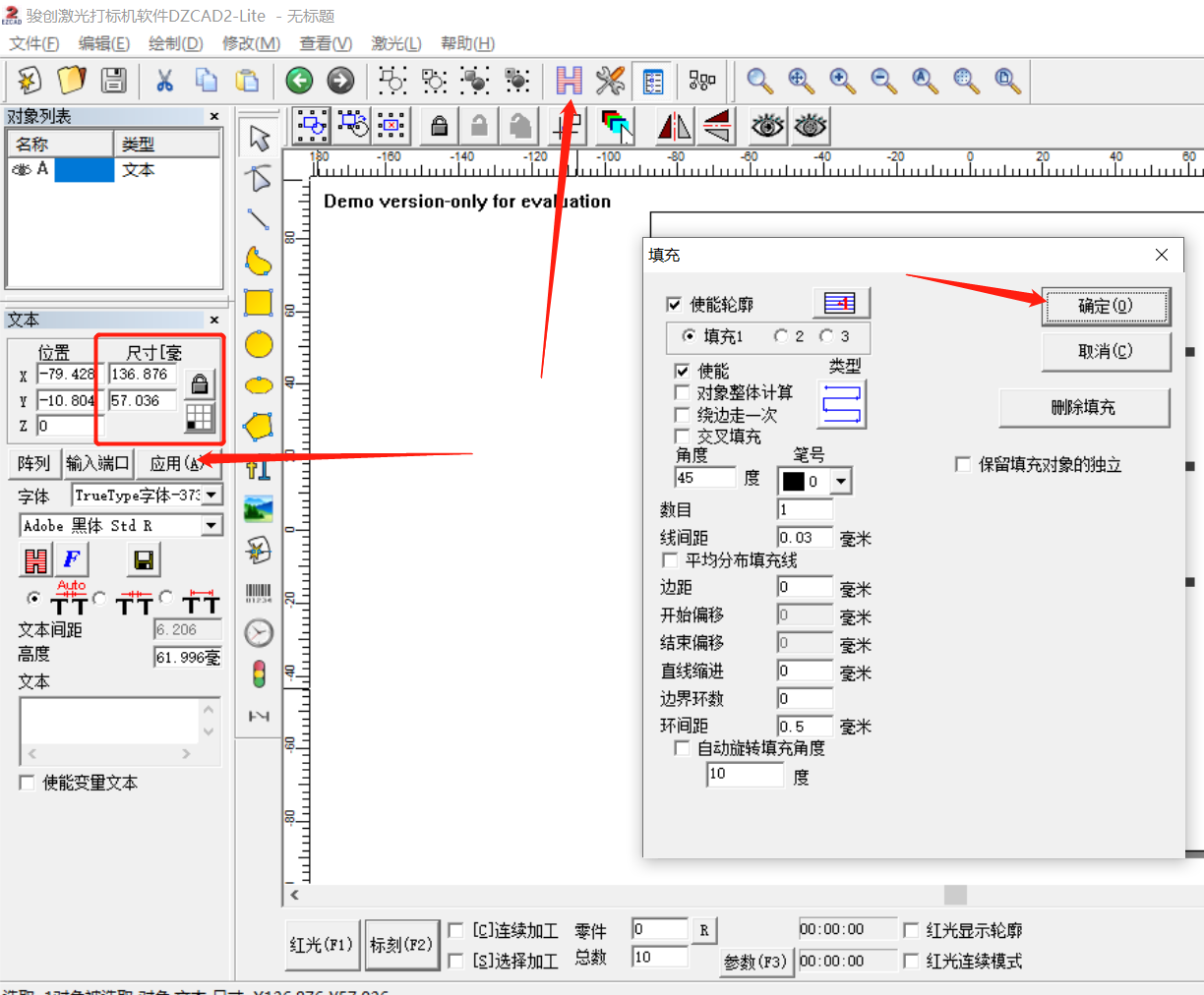The image size is (1204, 995).
Task: Click the zoom-in magnifier with plus sign
Action: coord(843,81)
